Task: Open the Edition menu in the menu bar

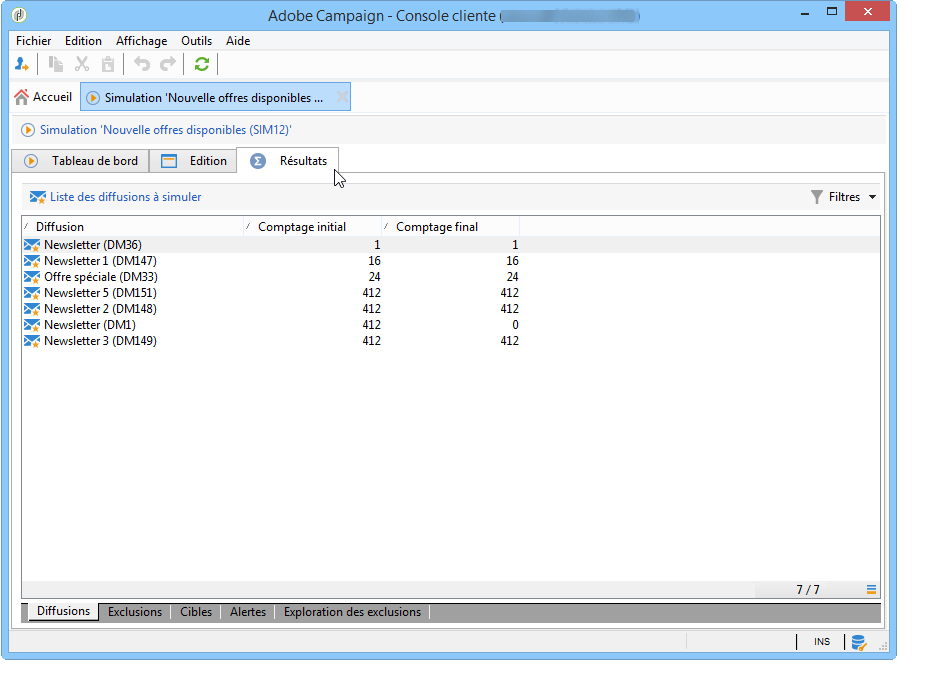Action: [x=83, y=41]
